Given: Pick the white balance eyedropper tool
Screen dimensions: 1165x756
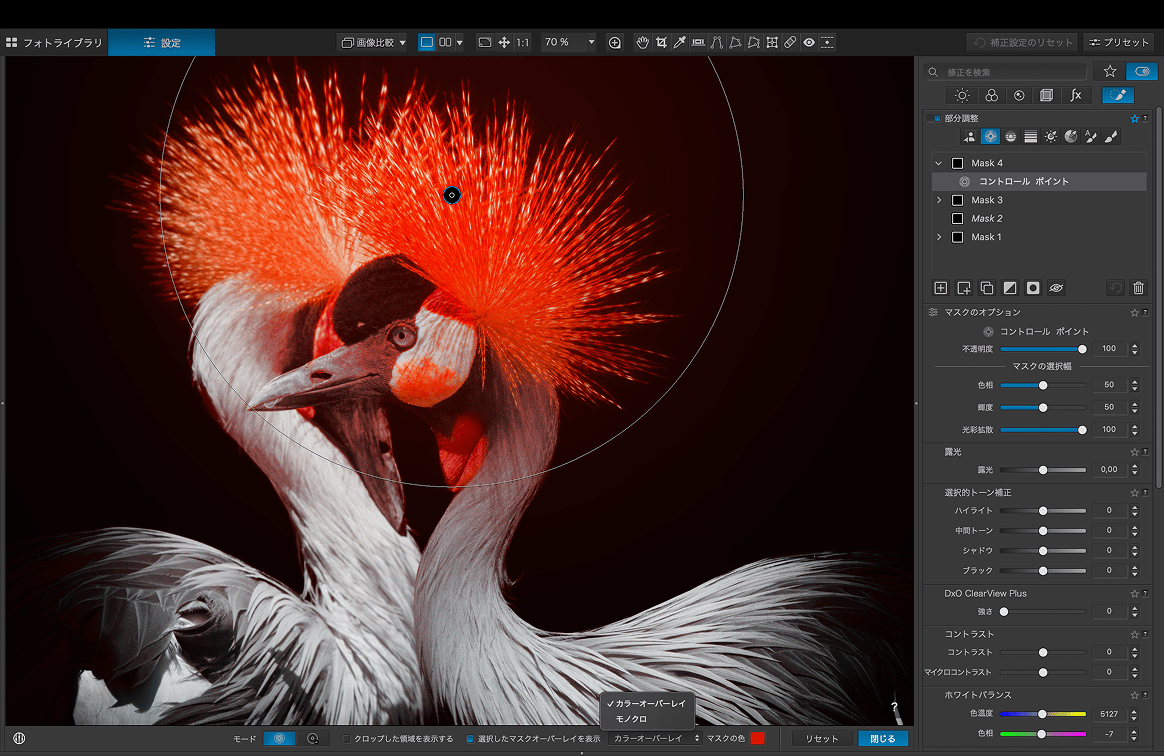Looking at the screenshot, I should point(680,42).
